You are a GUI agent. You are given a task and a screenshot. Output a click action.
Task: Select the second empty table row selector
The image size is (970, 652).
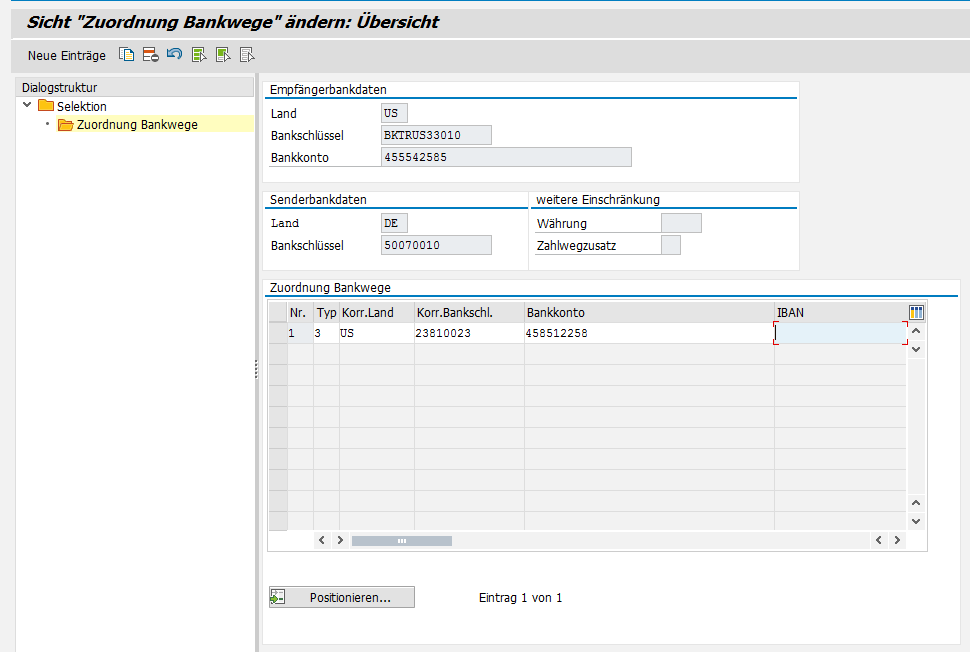(277, 375)
